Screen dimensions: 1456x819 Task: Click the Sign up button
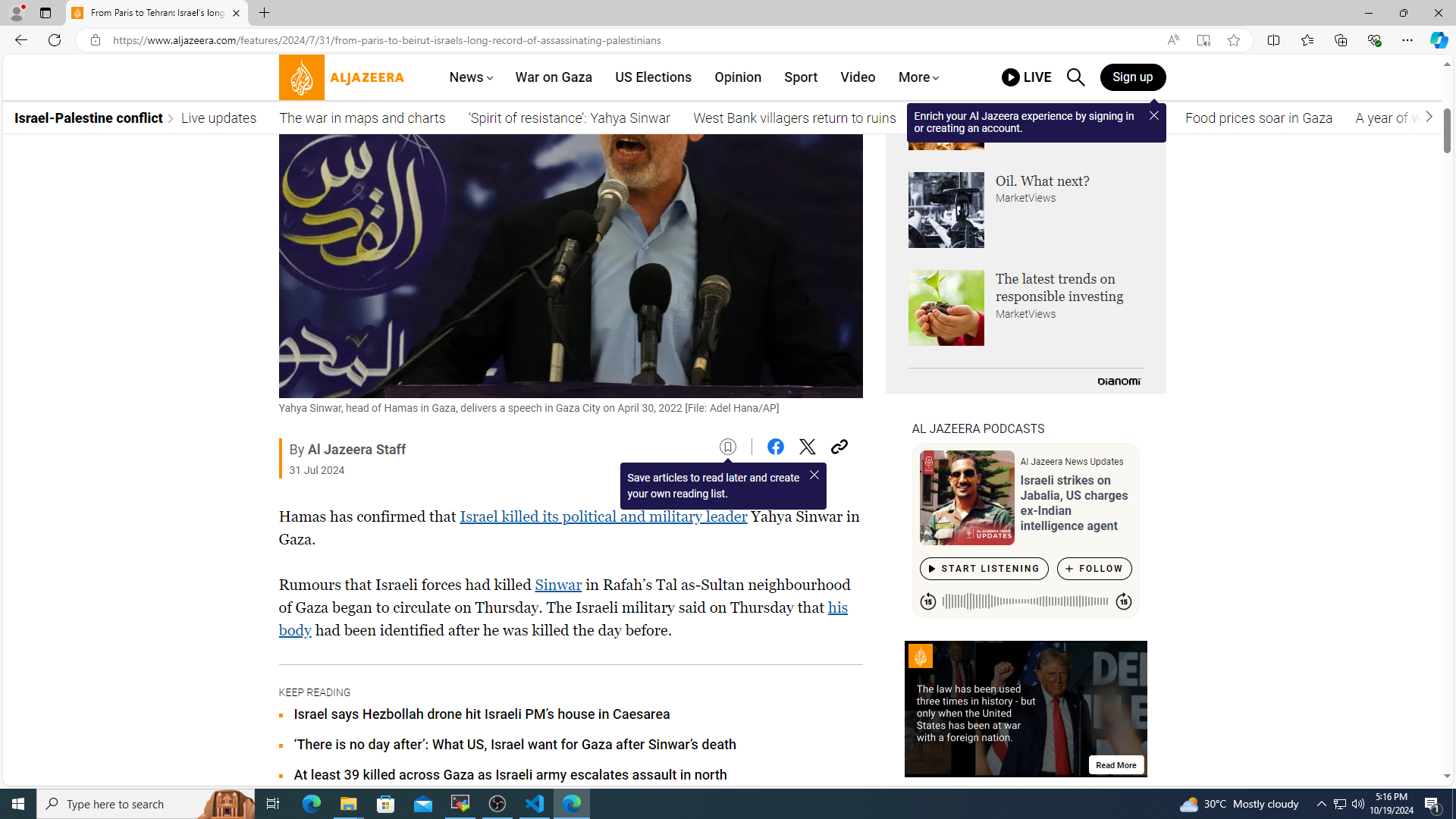pyautogui.click(x=1132, y=77)
